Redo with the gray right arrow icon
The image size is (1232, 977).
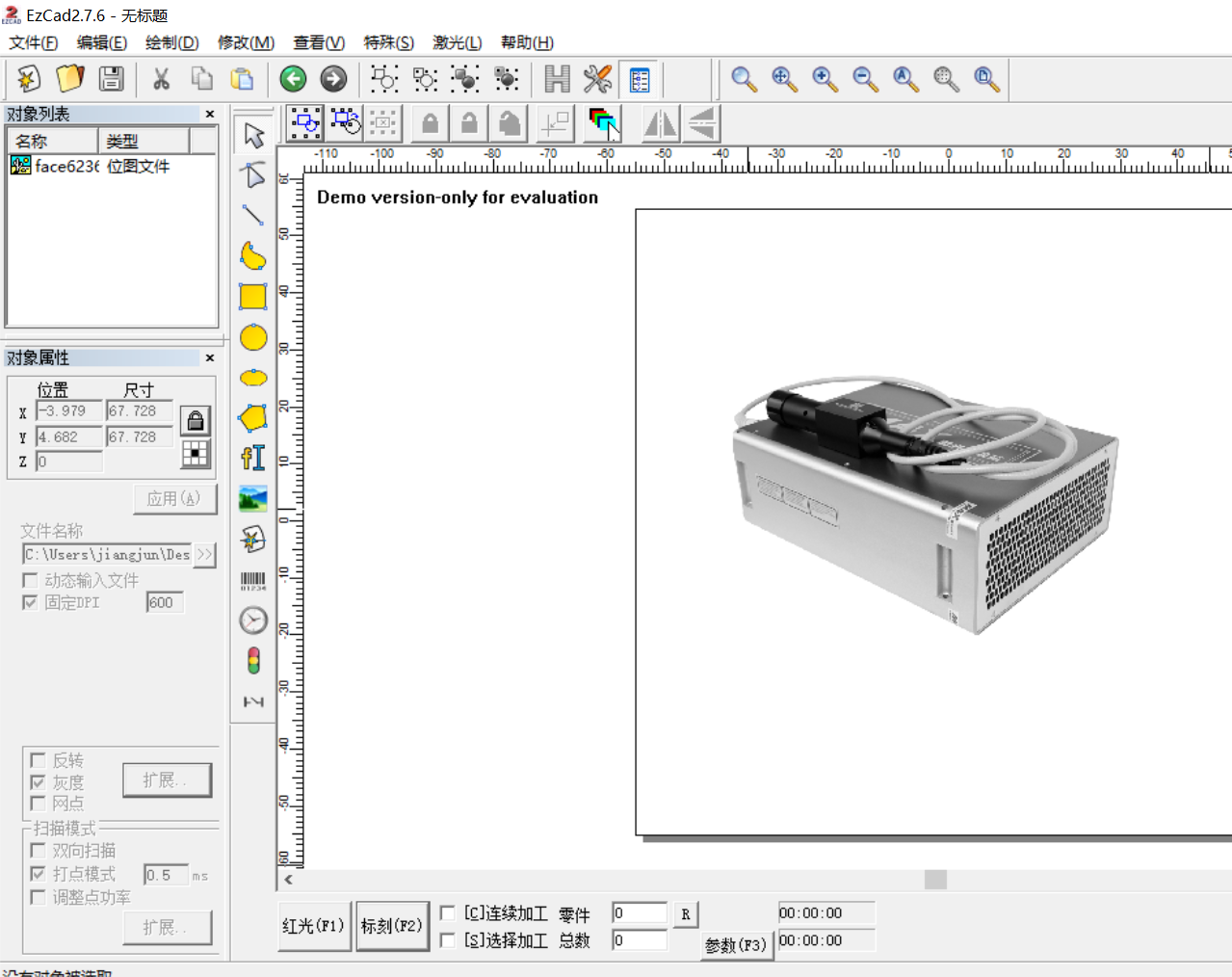click(x=334, y=79)
